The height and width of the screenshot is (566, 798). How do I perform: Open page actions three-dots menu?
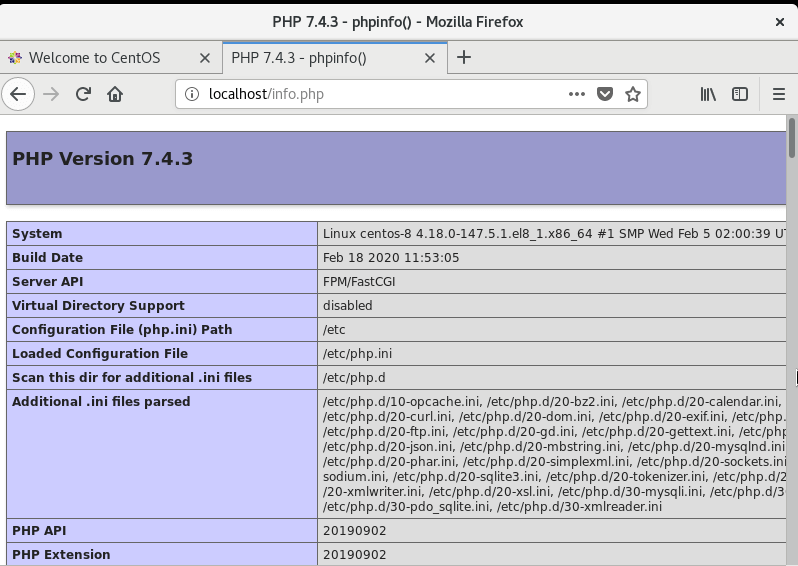click(x=577, y=94)
